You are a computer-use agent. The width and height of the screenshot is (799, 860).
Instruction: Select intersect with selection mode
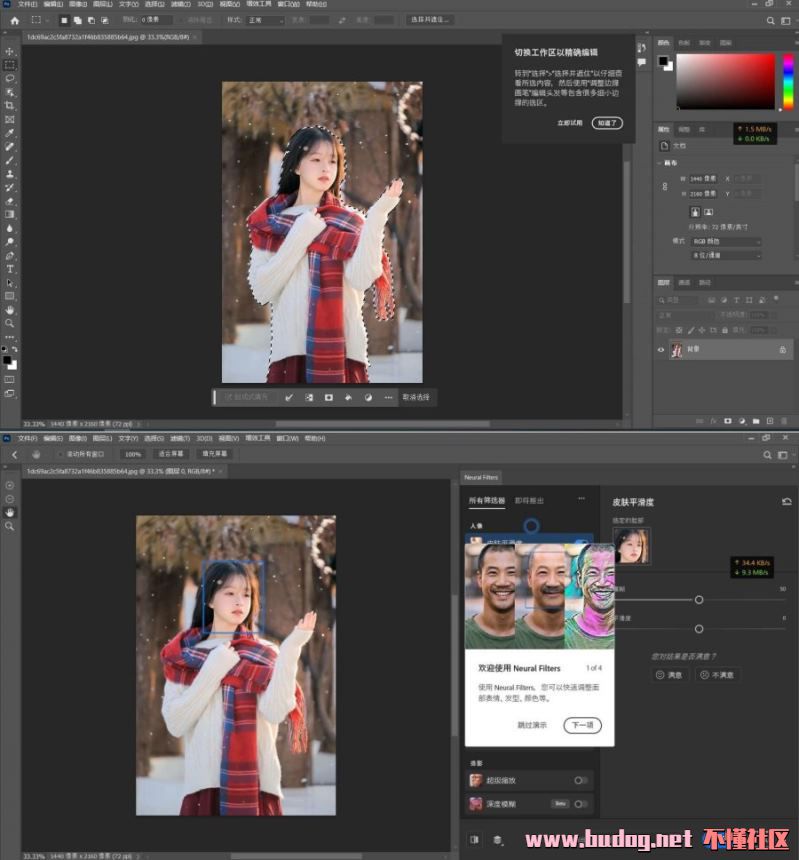[104, 20]
